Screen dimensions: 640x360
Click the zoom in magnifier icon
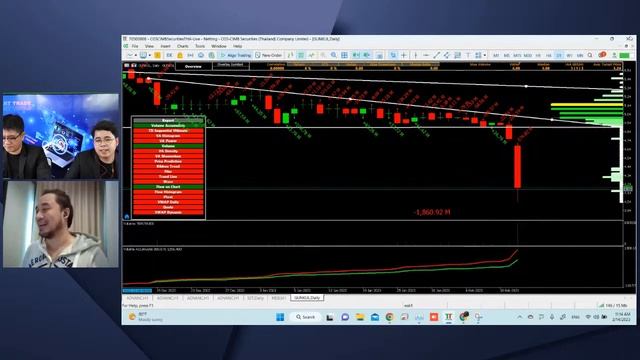point(323,55)
